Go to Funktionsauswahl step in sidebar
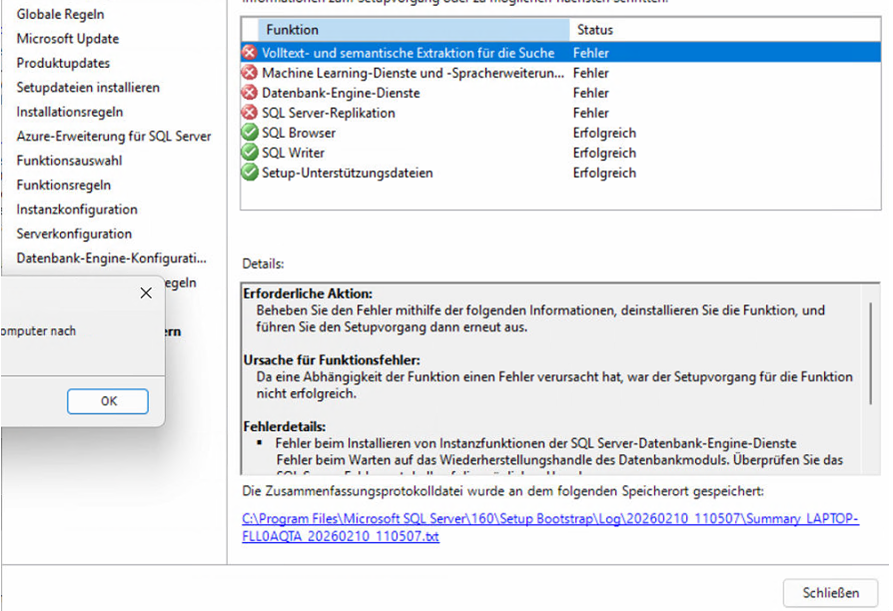893x611 pixels. [70, 161]
